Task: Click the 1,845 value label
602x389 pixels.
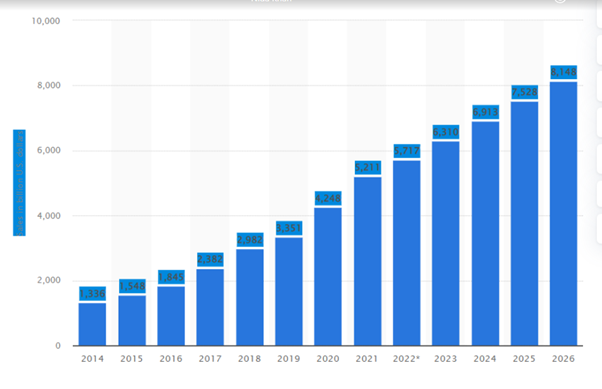Action: point(171,277)
